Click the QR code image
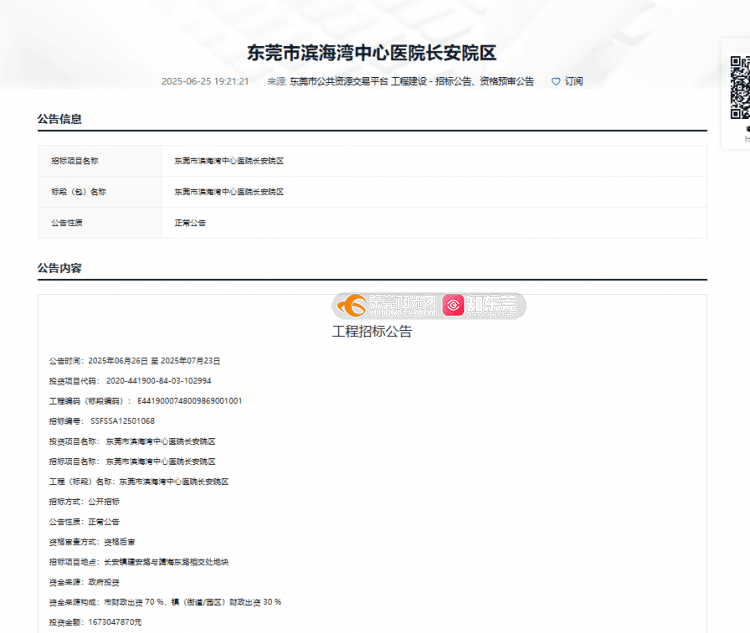Image resolution: width=750 pixels, height=633 pixels. click(x=740, y=88)
